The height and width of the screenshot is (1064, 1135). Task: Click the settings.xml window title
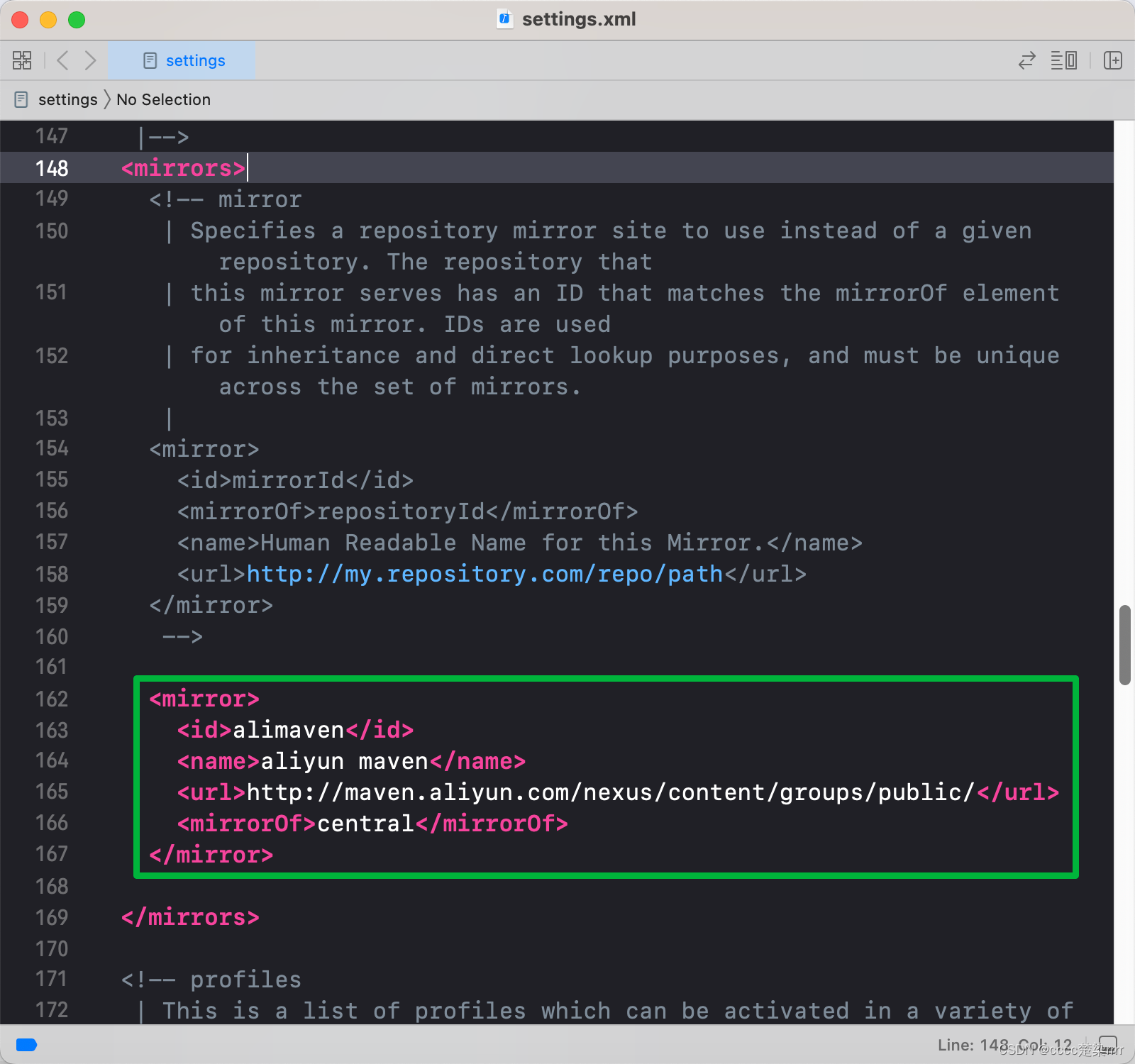(579, 19)
